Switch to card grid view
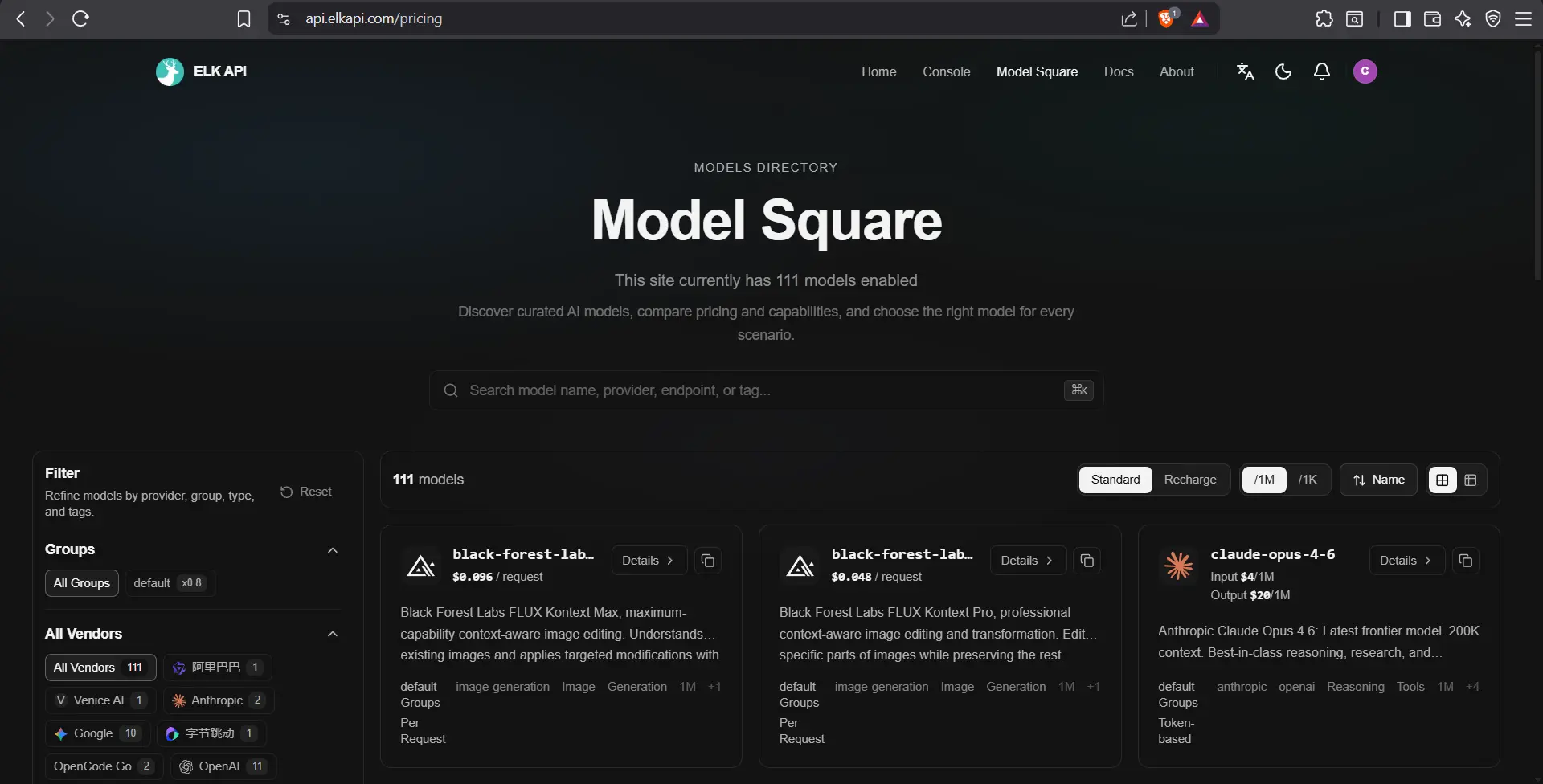The height and width of the screenshot is (784, 1543). (x=1443, y=480)
